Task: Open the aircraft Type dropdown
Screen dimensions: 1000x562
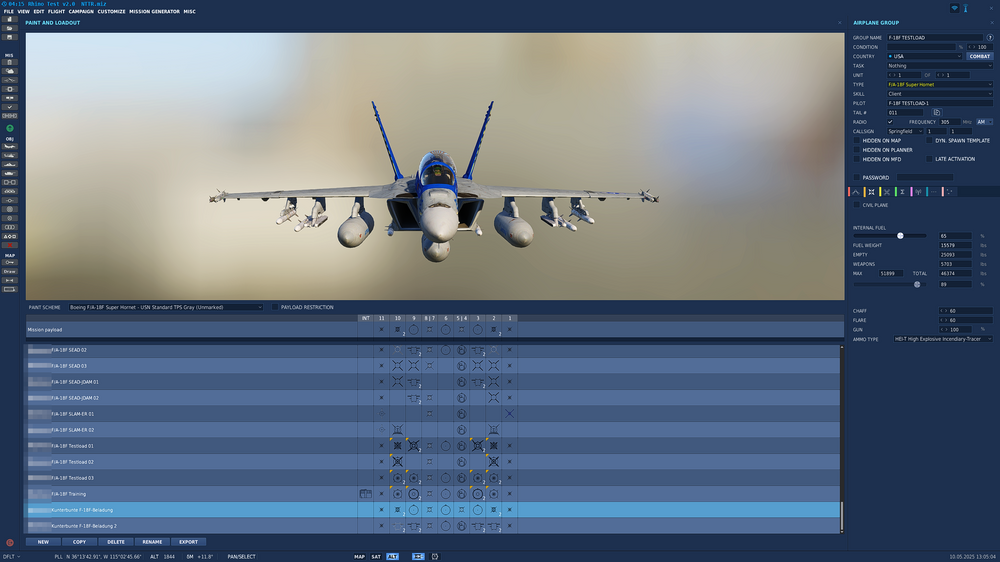Action: [x=939, y=84]
